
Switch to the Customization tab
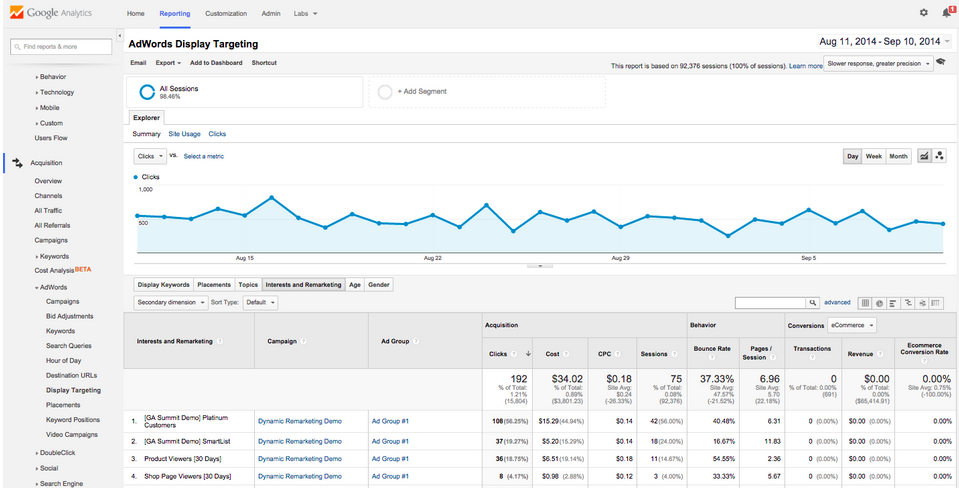coord(226,14)
